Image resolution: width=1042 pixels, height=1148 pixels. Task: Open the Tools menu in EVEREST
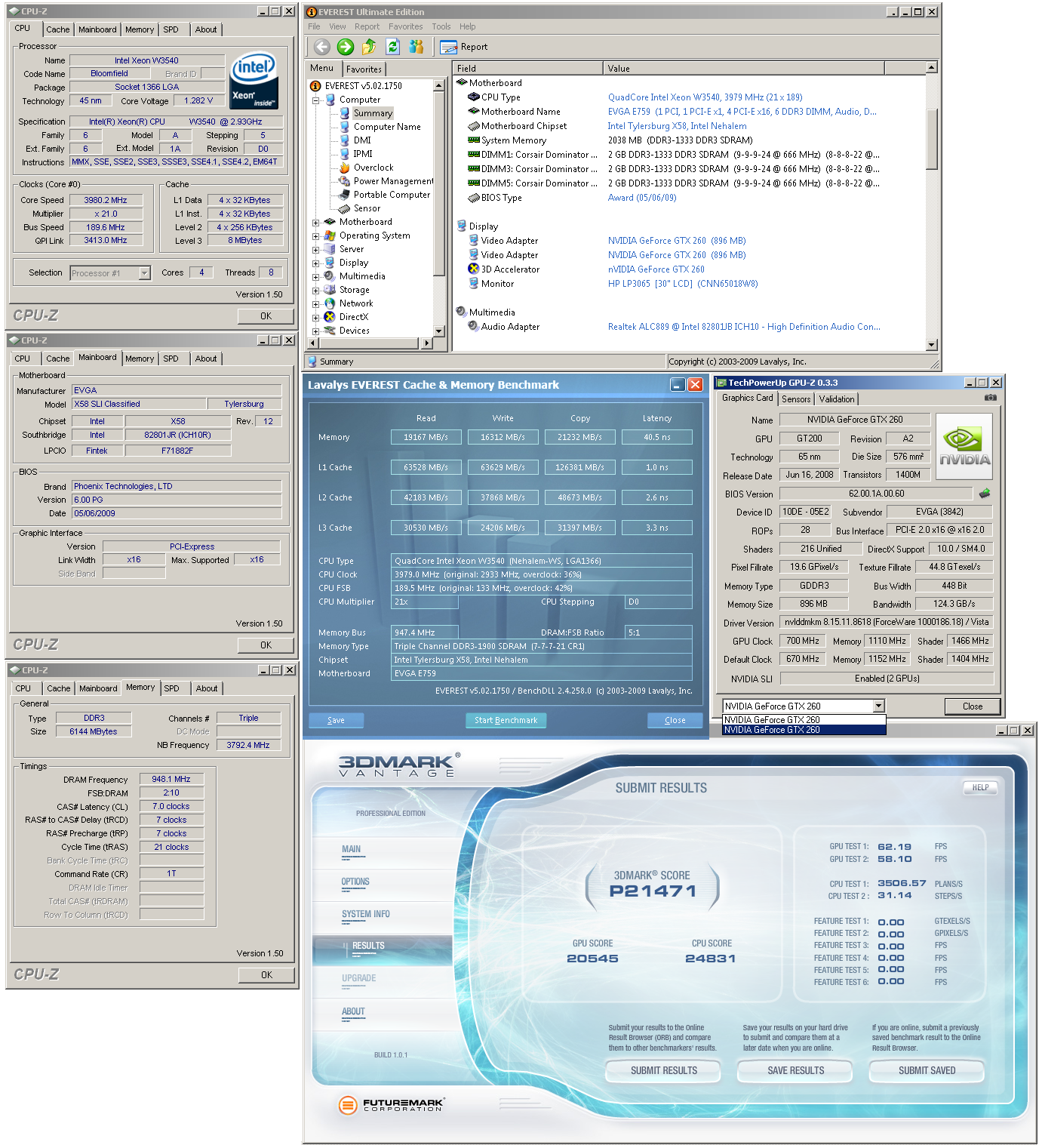[441, 26]
